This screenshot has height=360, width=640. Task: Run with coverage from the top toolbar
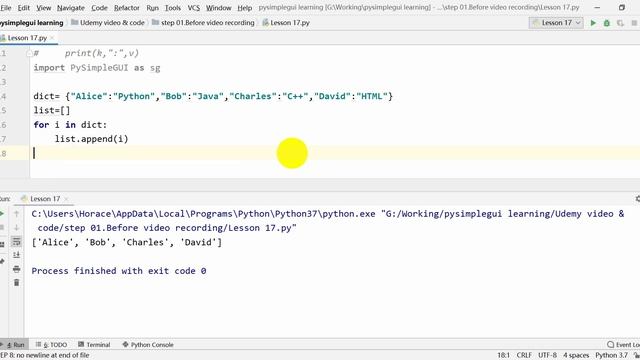coord(620,23)
